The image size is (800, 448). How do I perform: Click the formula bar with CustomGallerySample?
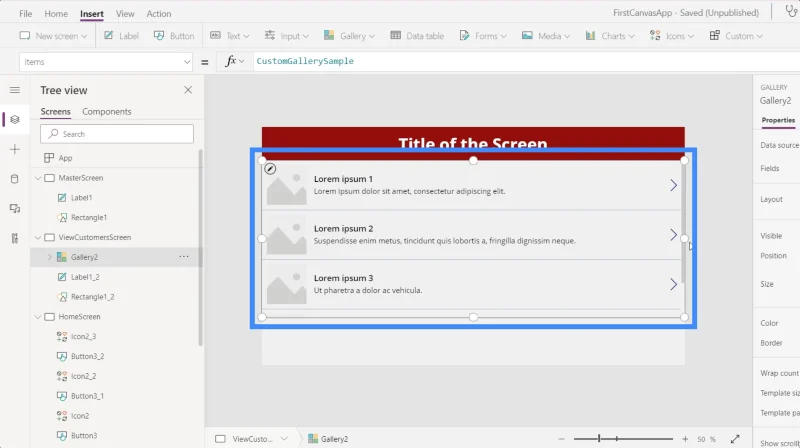pyautogui.click(x=526, y=61)
